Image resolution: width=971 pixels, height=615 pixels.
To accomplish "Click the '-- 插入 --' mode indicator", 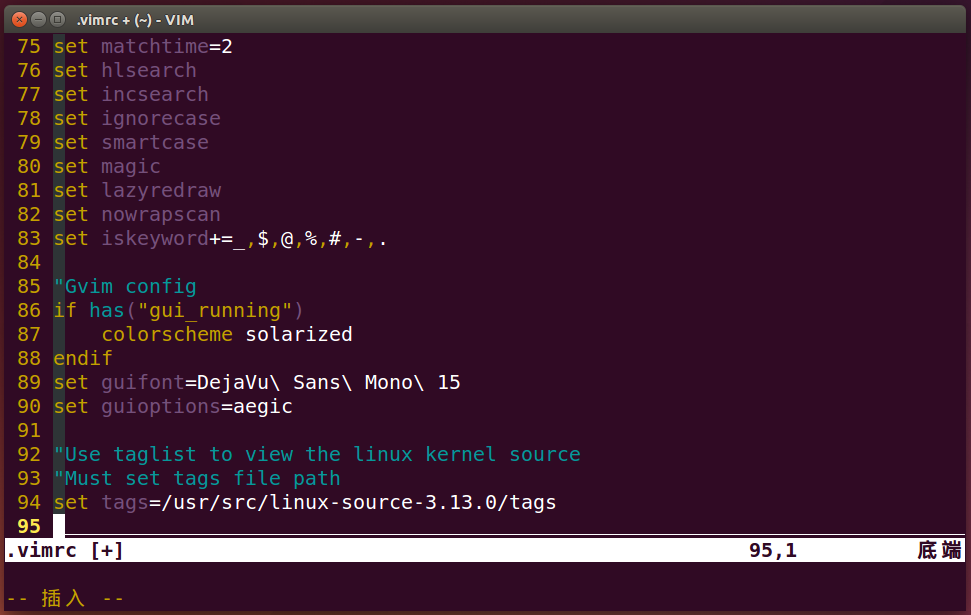I will [x=65, y=598].
